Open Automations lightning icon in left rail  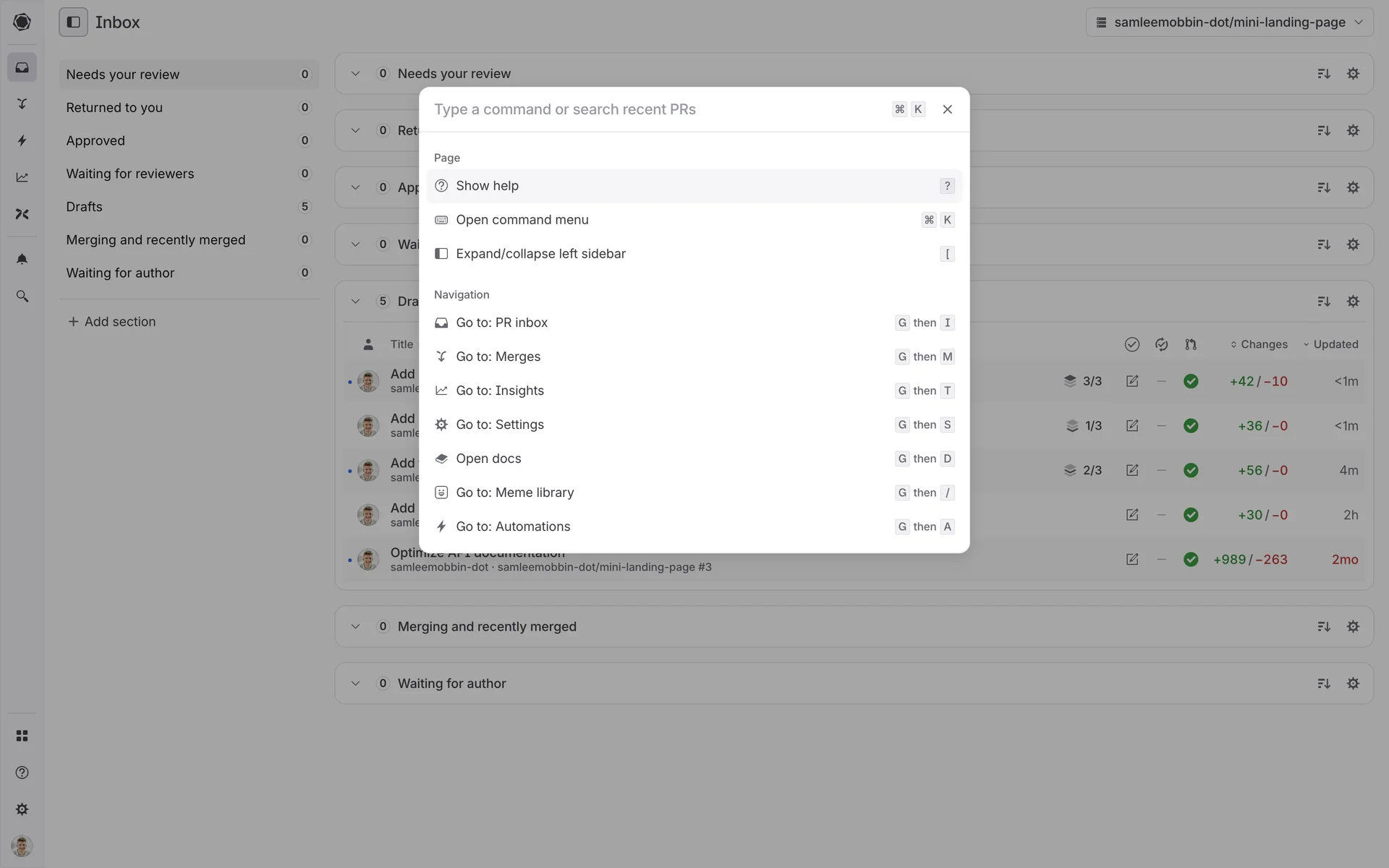click(22, 140)
